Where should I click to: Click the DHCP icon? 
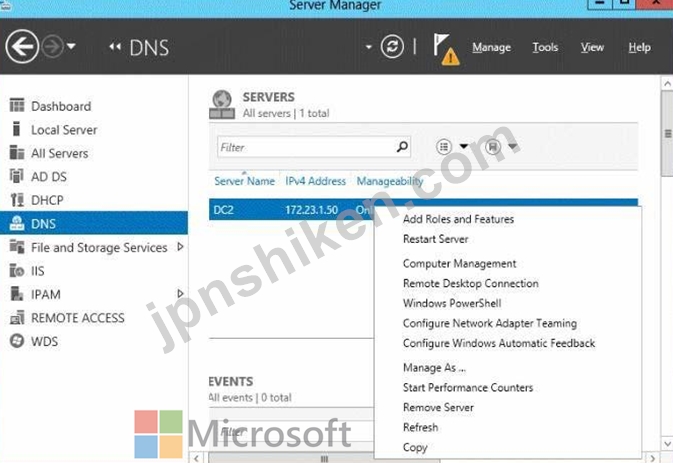tap(17, 200)
